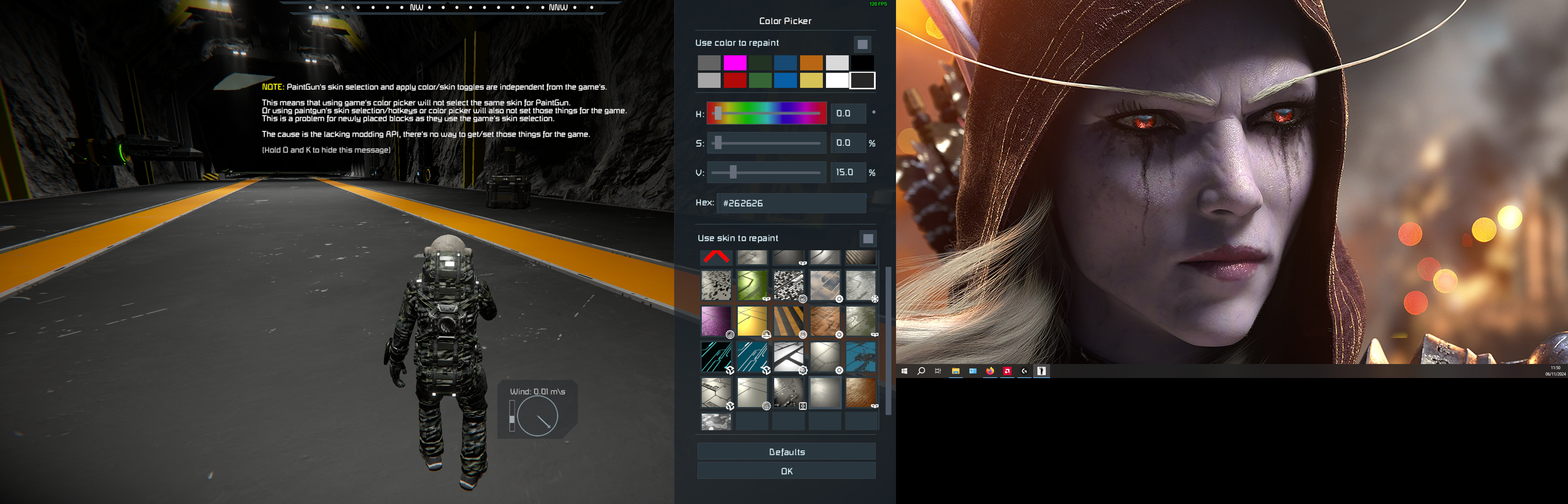Choose the purple glitter skin tile
This screenshot has width=1568, height=504.
pos(716,321)
